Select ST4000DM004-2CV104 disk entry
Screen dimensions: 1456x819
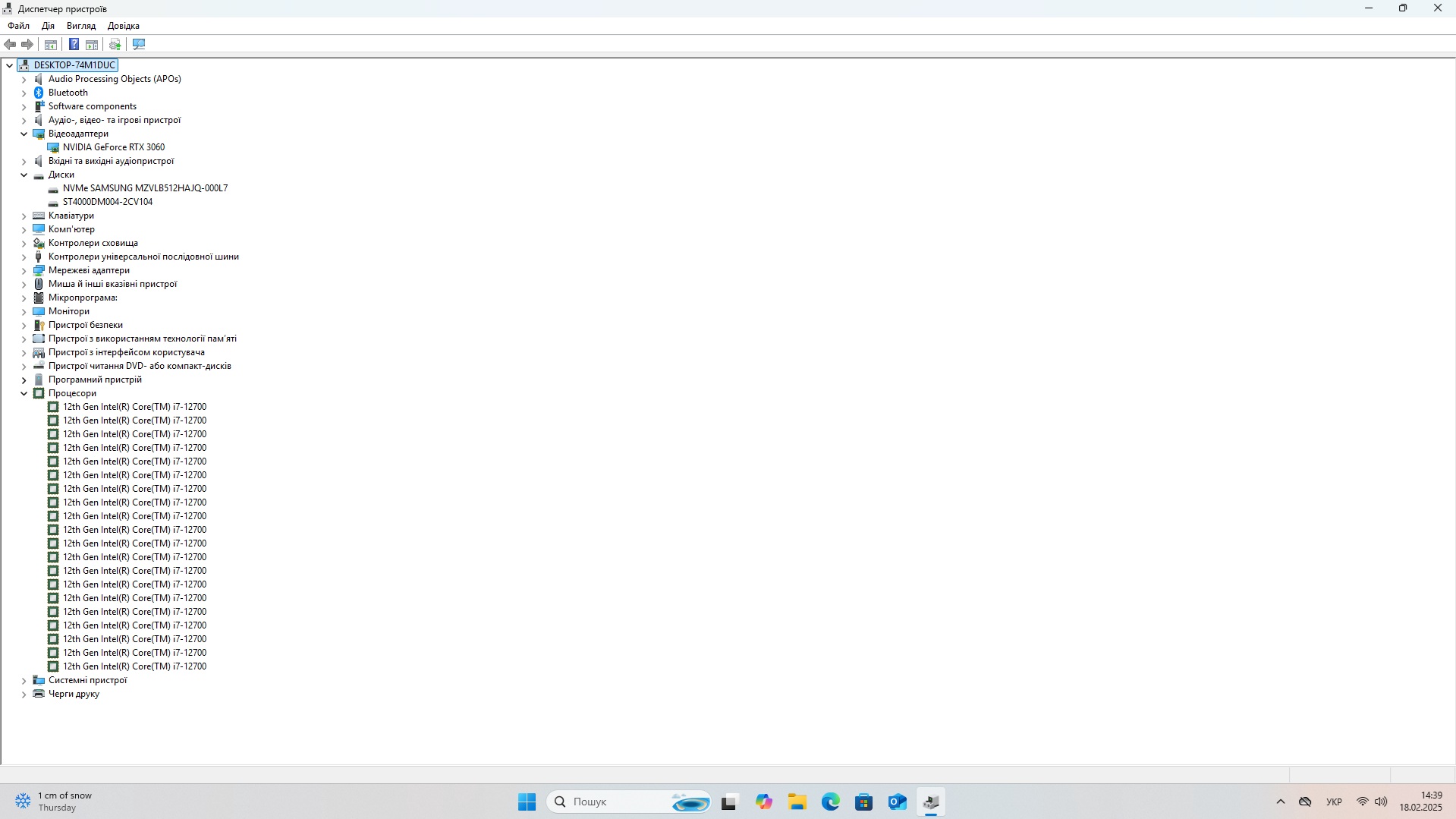tap(108, 202)
